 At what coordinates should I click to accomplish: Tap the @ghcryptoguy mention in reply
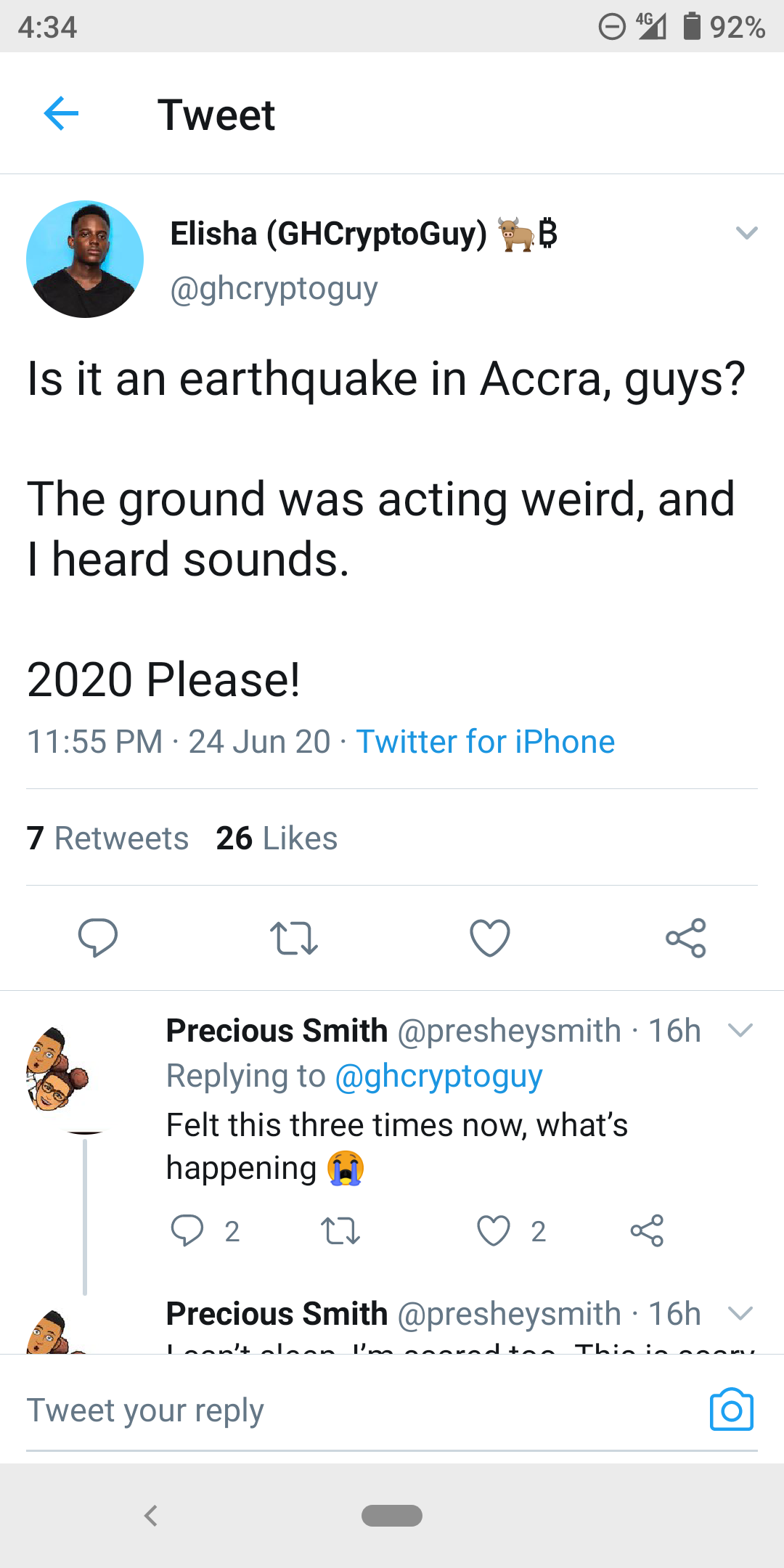(438, 1076)
